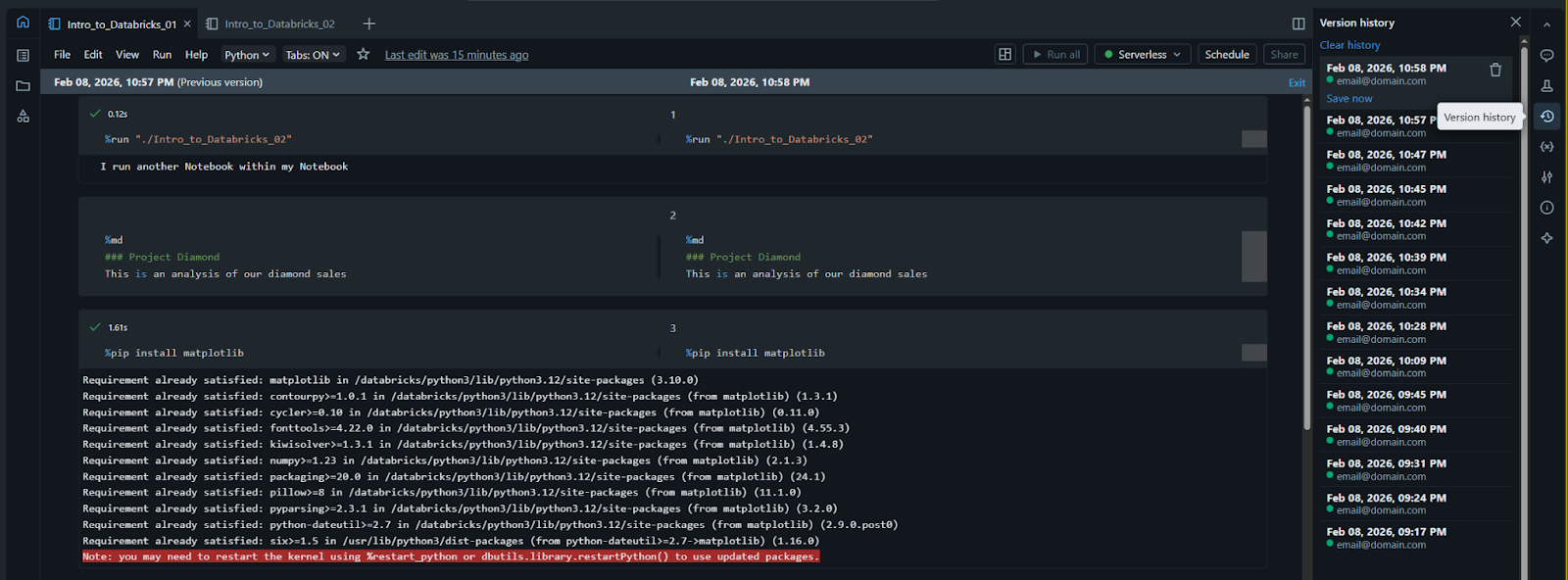Screen dimensions: 1568x580
Task: Click the star to favorite this notebook
Action: click(x=364, y=54)
